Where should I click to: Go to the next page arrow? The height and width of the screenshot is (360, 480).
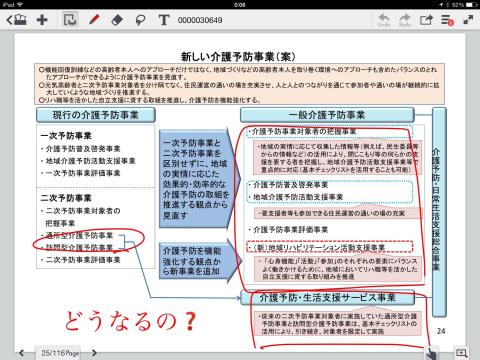pos(94,353)
